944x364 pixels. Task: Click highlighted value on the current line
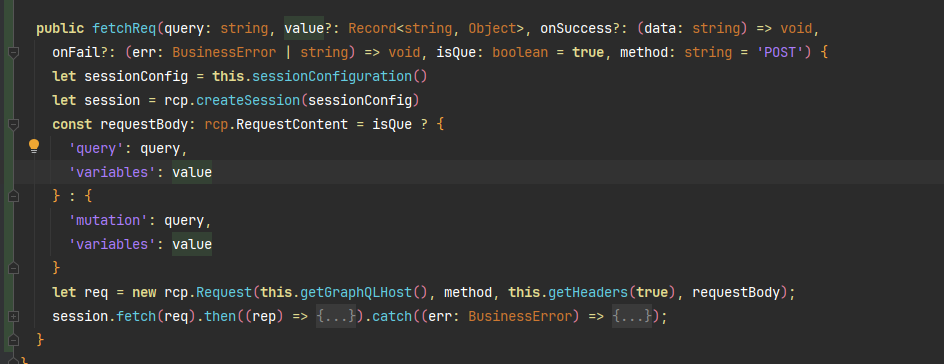coord(192,172)
